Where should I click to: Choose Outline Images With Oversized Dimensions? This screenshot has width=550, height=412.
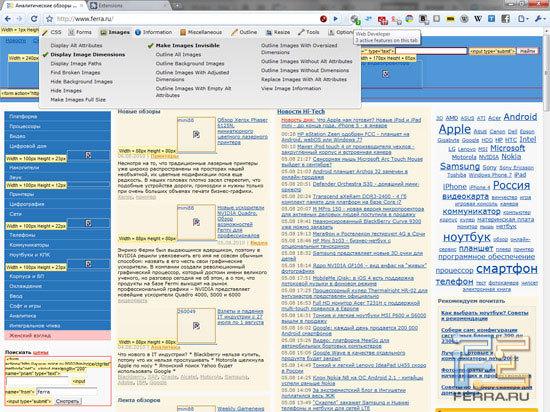pyautogui.click(x=299, y=49)
